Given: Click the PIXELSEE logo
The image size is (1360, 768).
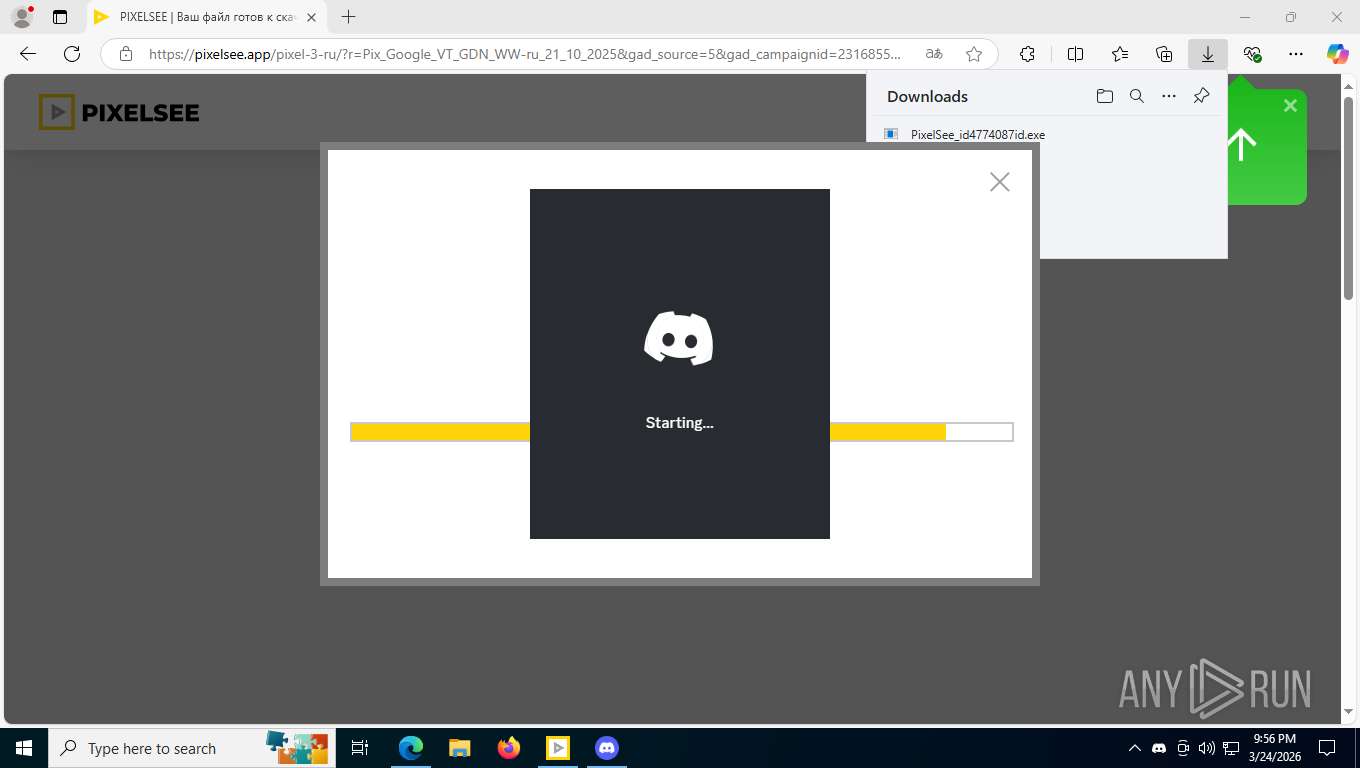Looking at the screenshot, I should (119, 112).
